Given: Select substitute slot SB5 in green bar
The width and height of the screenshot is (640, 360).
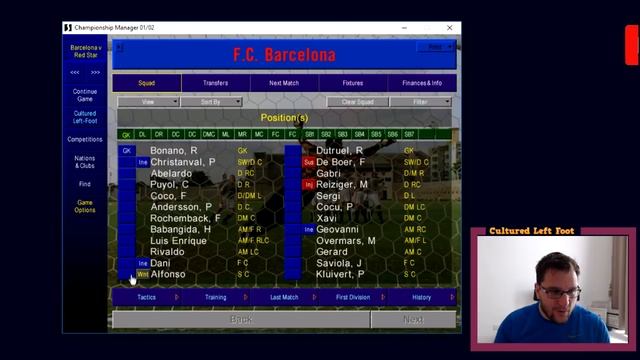Looking at the screenshot, I should (x=376, y=134).
